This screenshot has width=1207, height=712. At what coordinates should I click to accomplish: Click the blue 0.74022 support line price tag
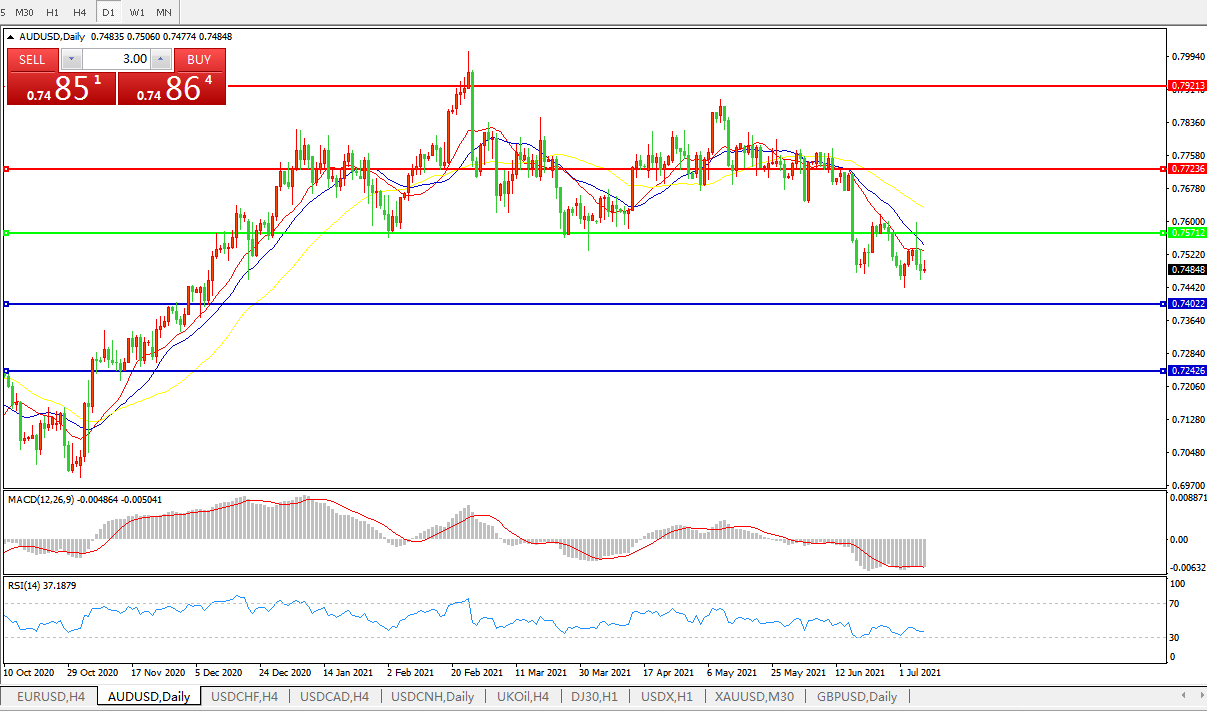pyautogui.click(x=1187, y=303)
